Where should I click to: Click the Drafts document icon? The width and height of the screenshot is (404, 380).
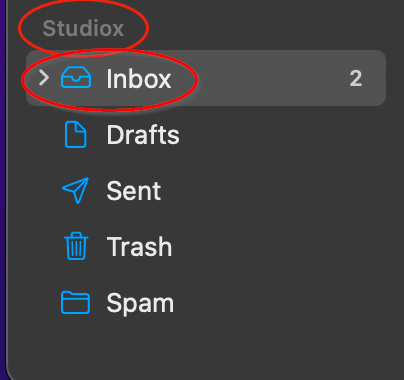point(76,135)
